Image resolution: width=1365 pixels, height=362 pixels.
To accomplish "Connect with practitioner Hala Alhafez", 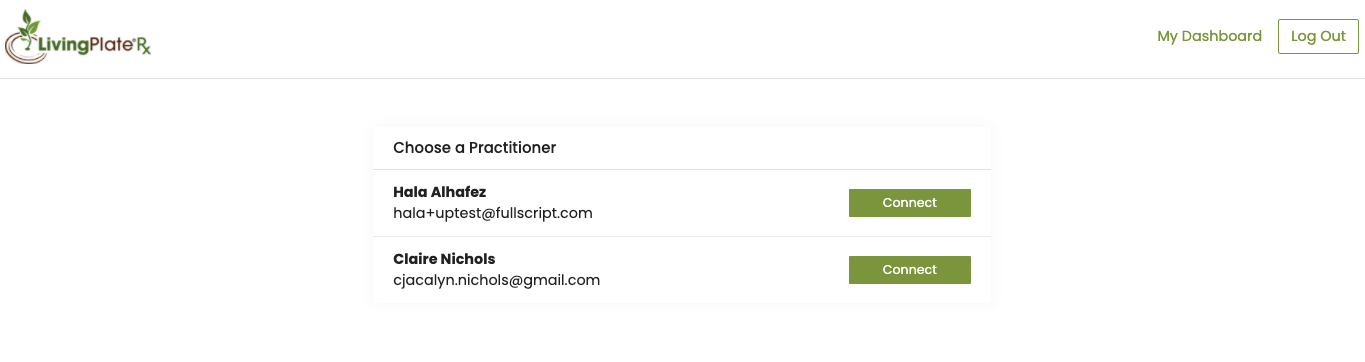I will 909,203.
